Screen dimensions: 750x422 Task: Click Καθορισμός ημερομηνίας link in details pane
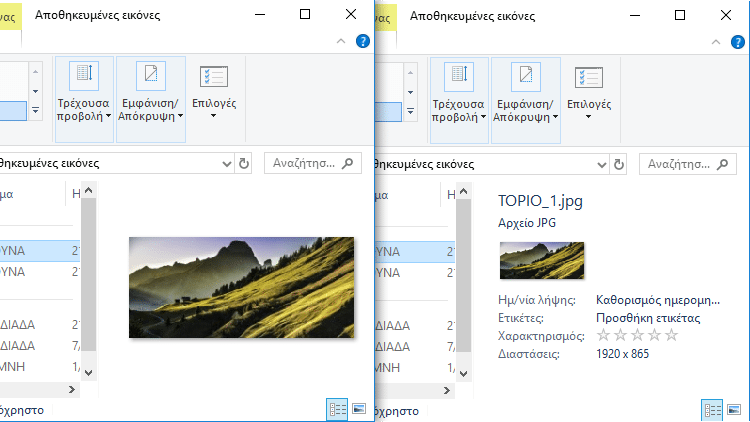658,300
